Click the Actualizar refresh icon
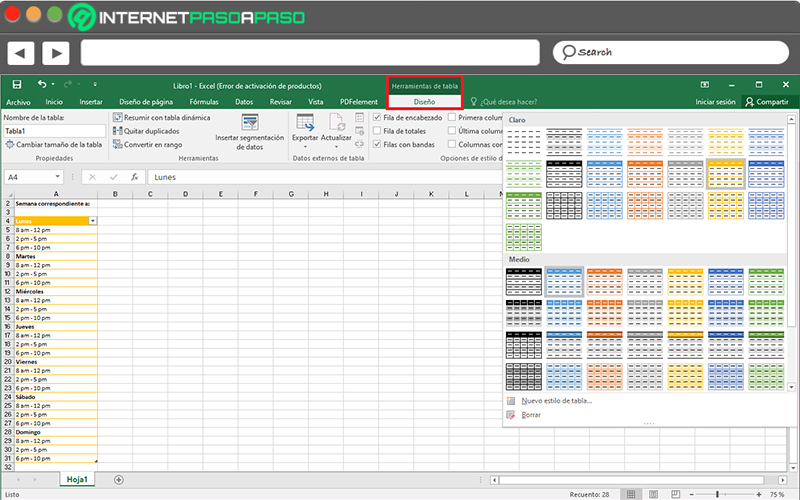This screenshot has width=800, height=500. (336, 123)
